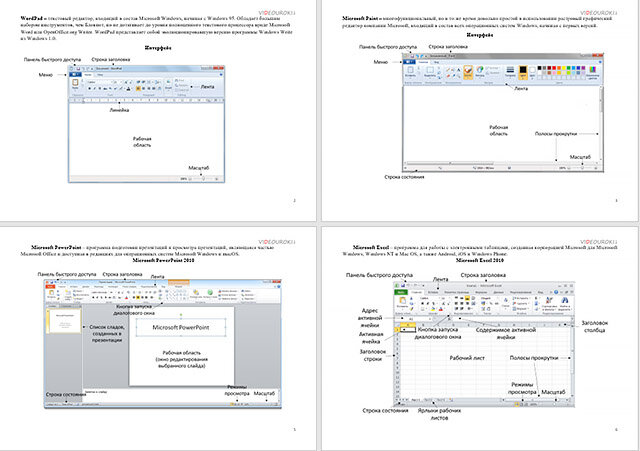Screen dimensions: 640x451
Task: Click the Paste icon in the Paint ribbon
Action: click(x=410, y=70)
